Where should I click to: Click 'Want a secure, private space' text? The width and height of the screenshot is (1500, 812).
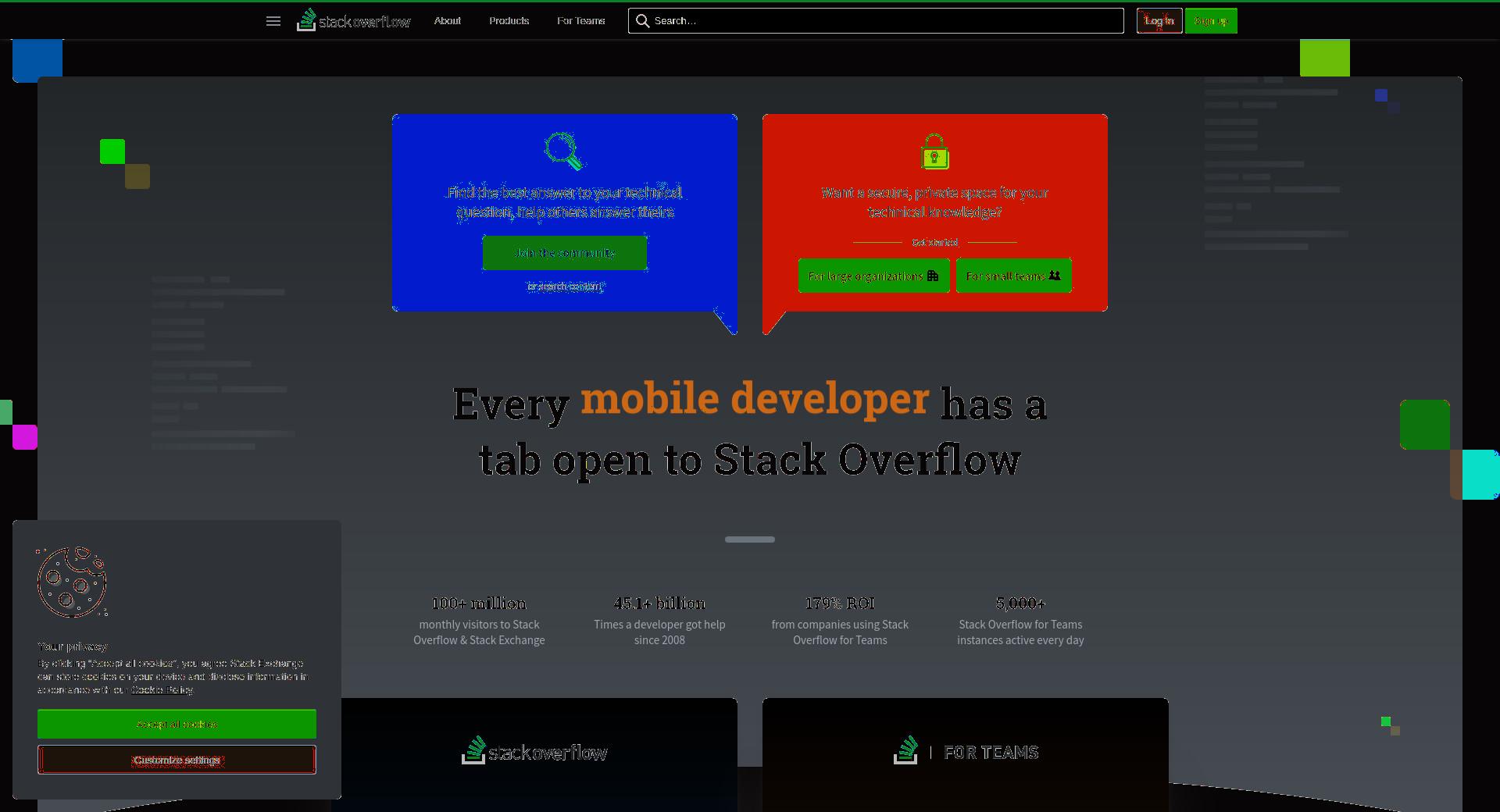[x=934, y=202]
